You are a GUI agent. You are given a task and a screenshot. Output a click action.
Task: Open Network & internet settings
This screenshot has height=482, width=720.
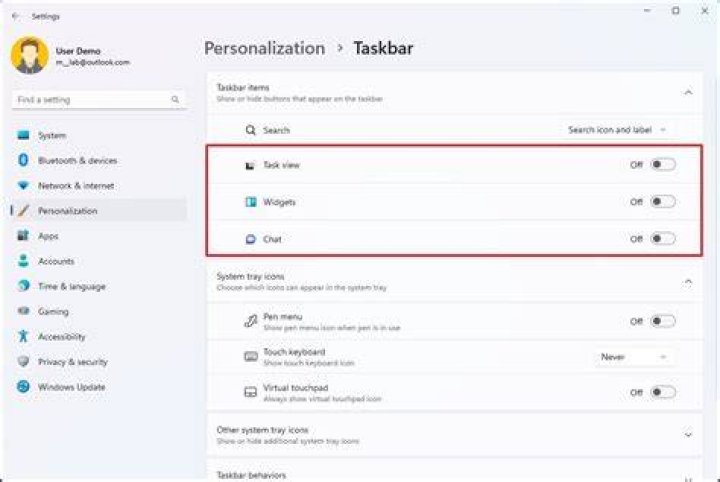pyautogui.click(x=99, y=185)
